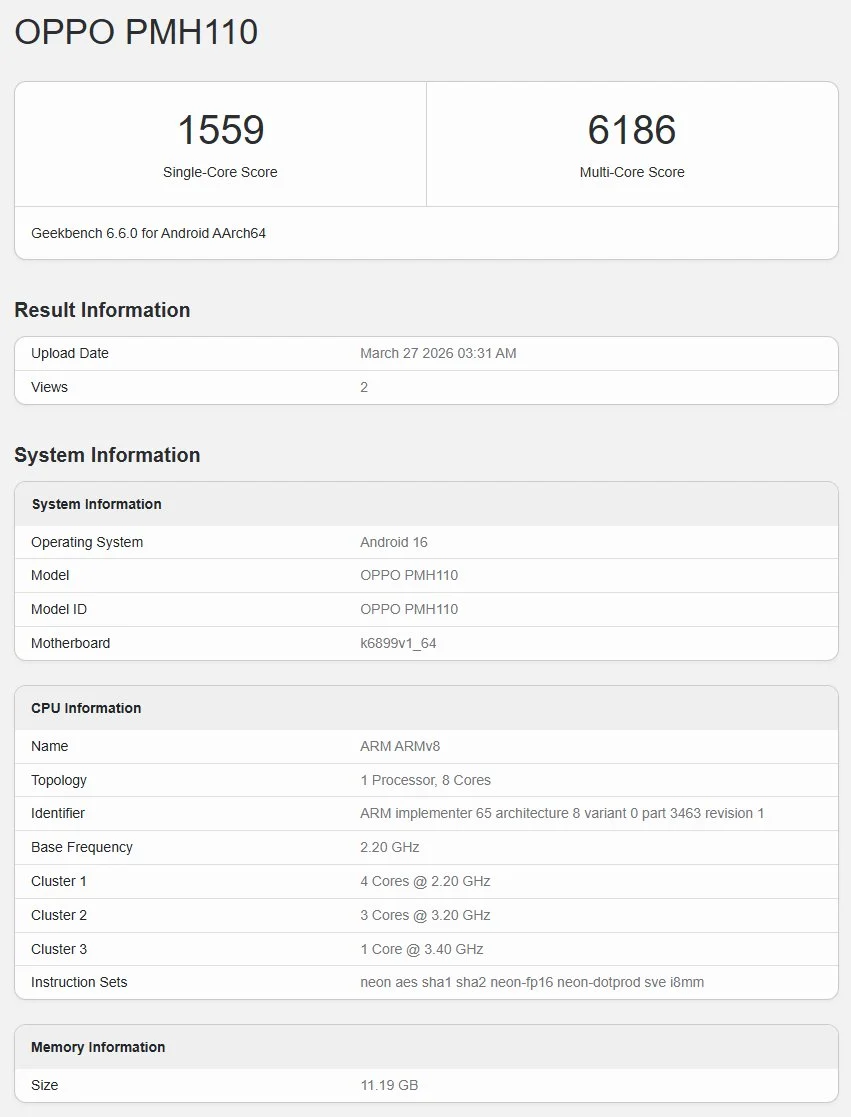Click the Result Information heading
The width and height of the screenshot is (851, 1117).
[101, 310]
